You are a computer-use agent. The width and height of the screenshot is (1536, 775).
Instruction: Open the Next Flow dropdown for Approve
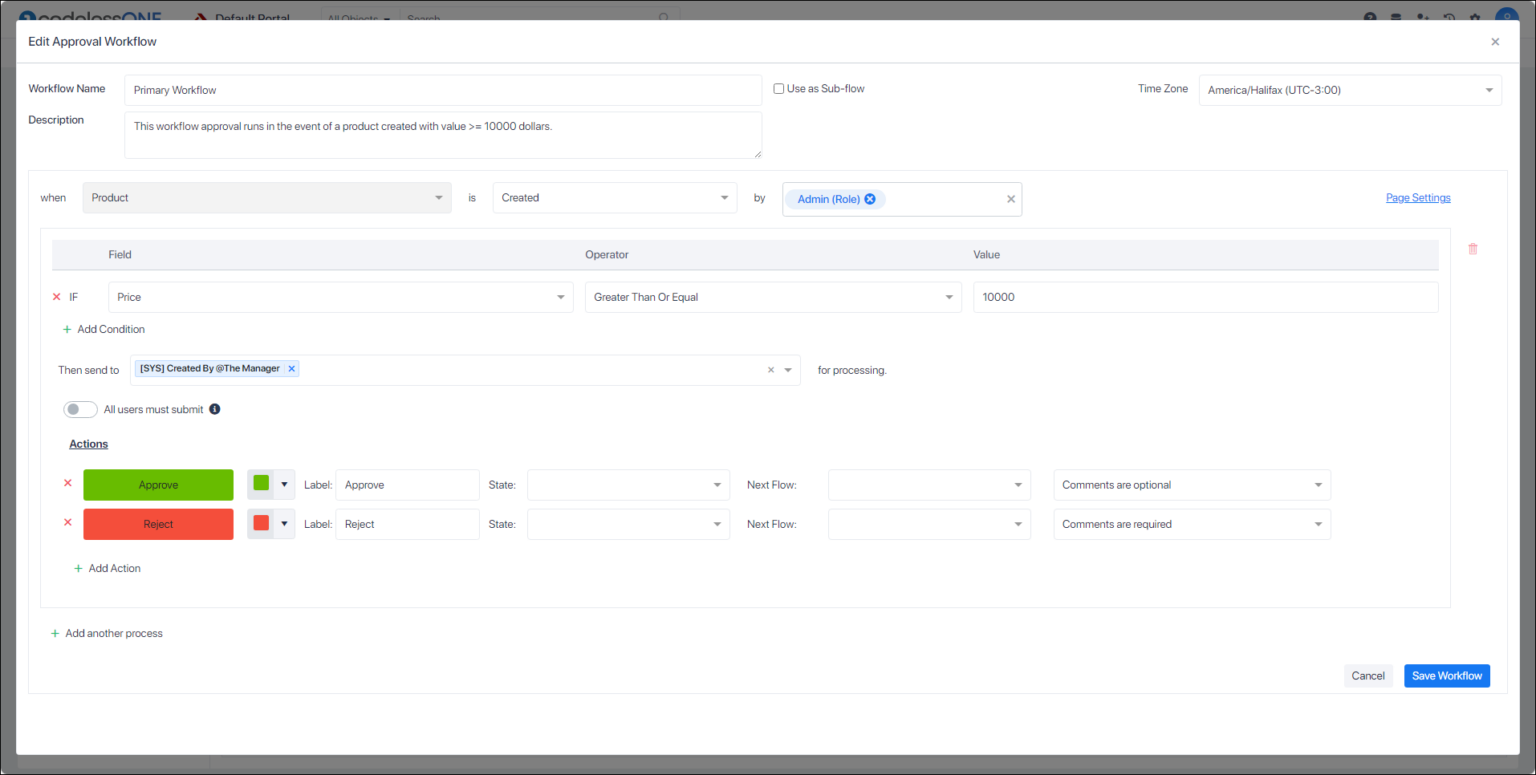click(929, 485)
